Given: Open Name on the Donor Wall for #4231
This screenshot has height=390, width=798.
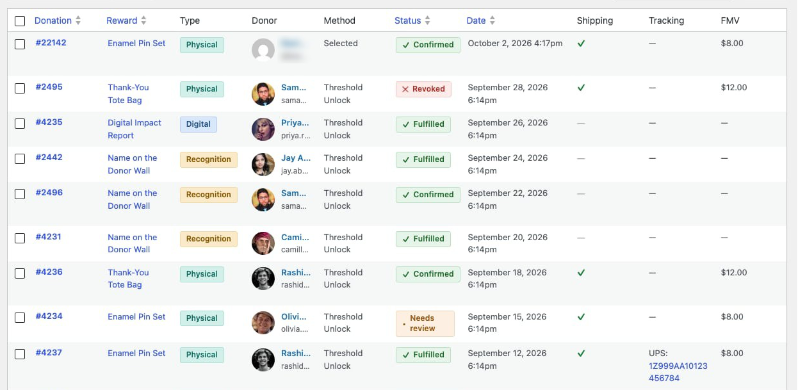Looking at the screenshot, I should coord(132,243).
